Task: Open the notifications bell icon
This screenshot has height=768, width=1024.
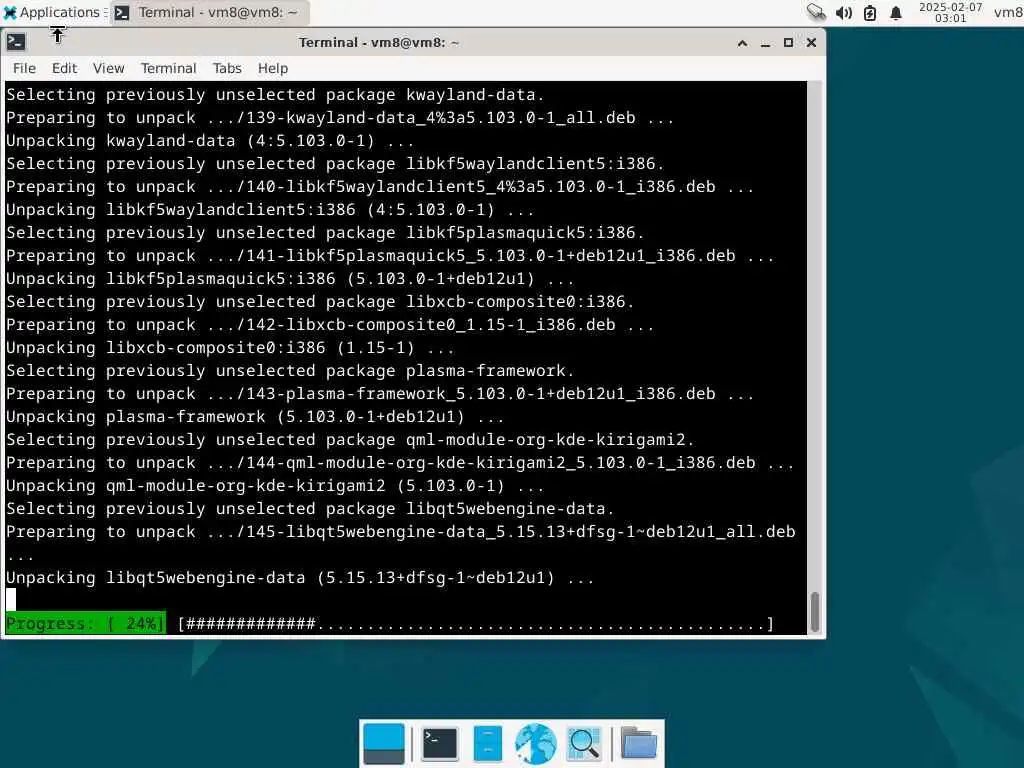Action: pos(896,12)
